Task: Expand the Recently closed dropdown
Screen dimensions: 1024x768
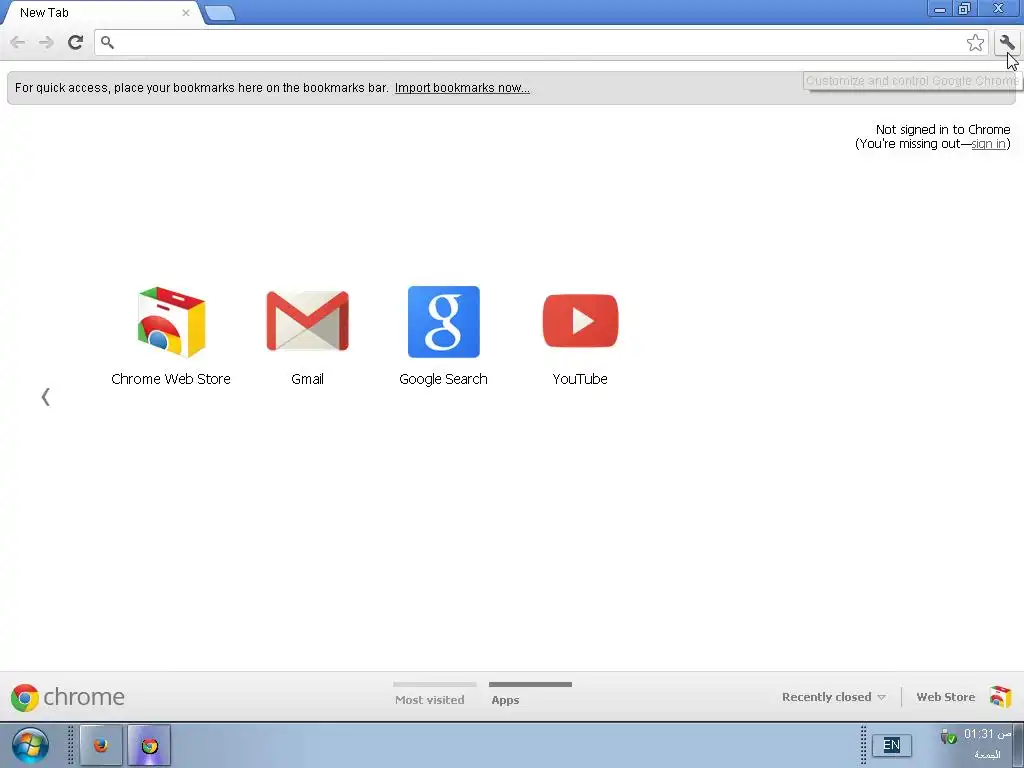Action: (x=833, y=697)
